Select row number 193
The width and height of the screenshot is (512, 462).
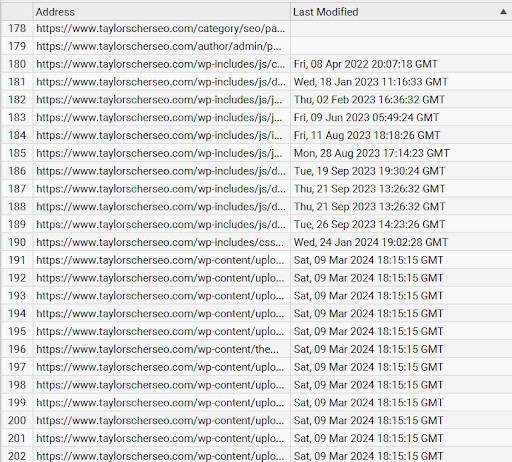17,296
